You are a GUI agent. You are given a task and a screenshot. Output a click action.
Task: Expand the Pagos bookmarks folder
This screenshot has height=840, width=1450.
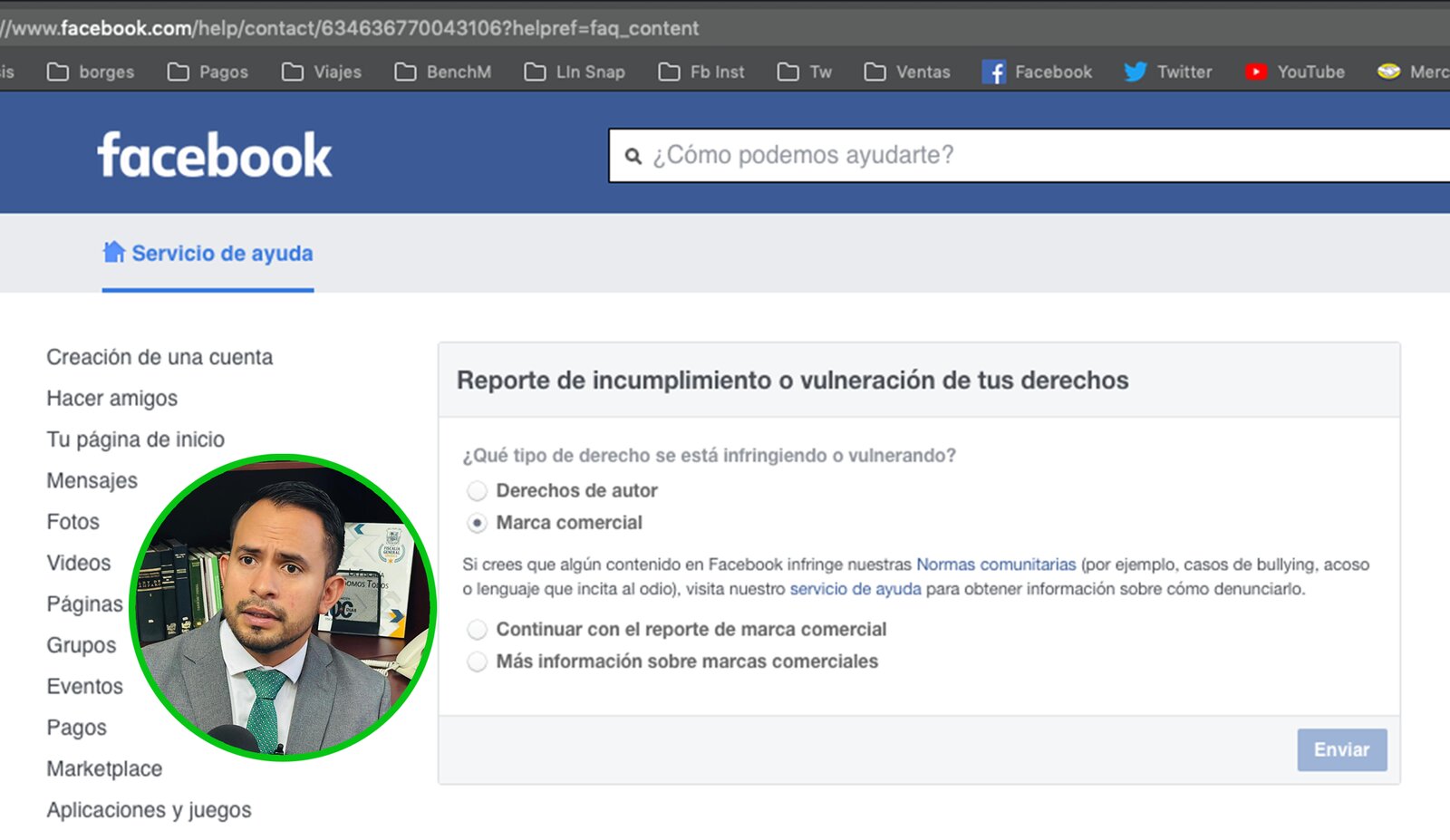click(x=208, y=72)
